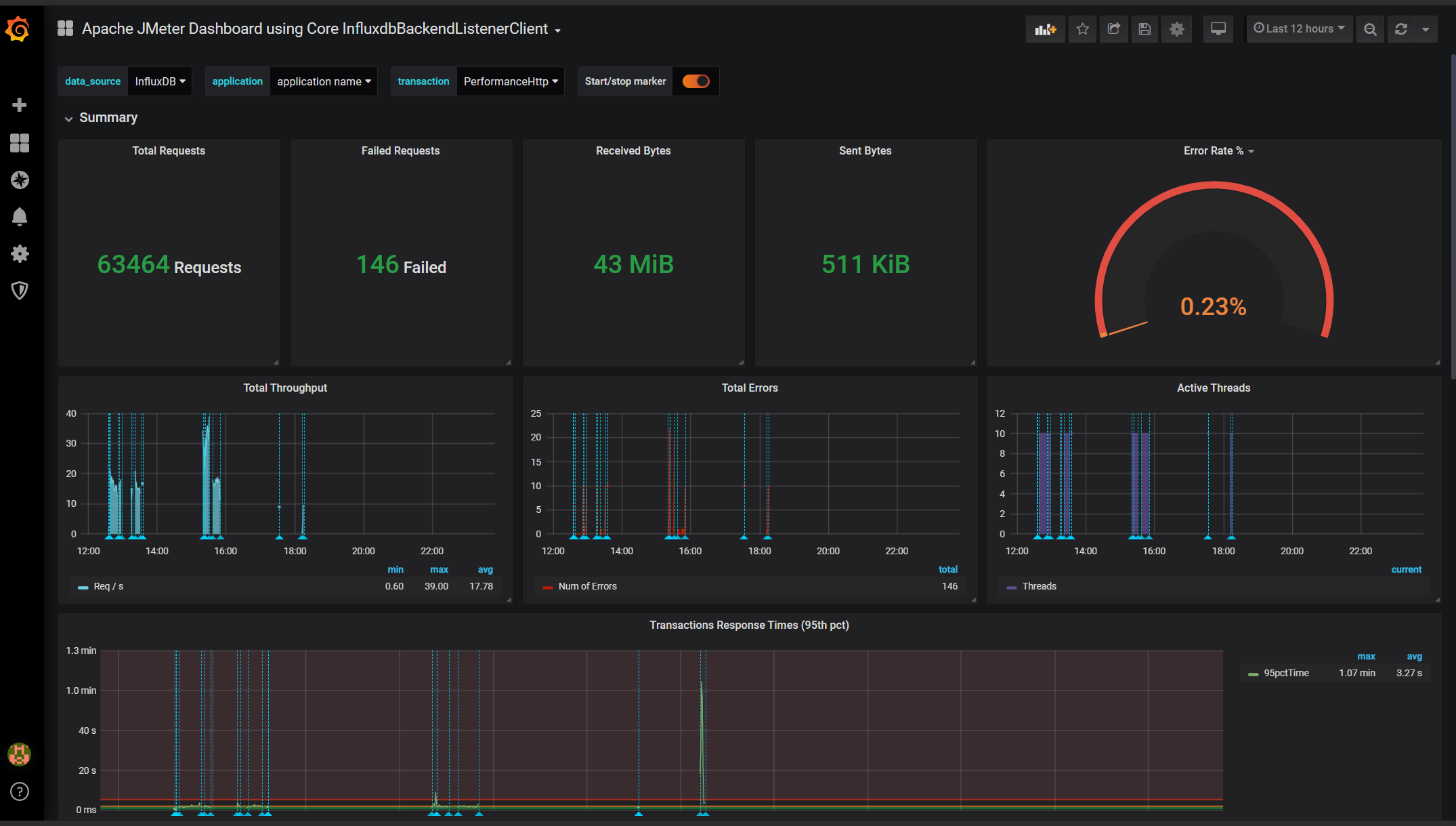Sort response times legend by avg
Image resolution: width=1456 pixels, height=826 pixels.
[x=1415, y=657]
